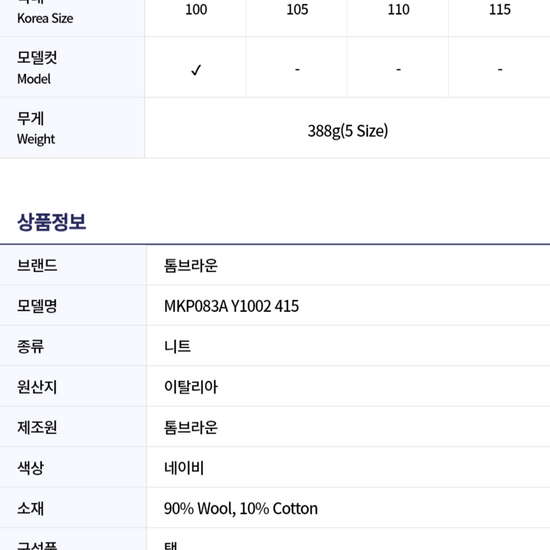Image resolution: width=550 pixels, height=550 pixels.
Task: Click model name MKP083A Y1002 415
Action: click(x=232, y=306)
